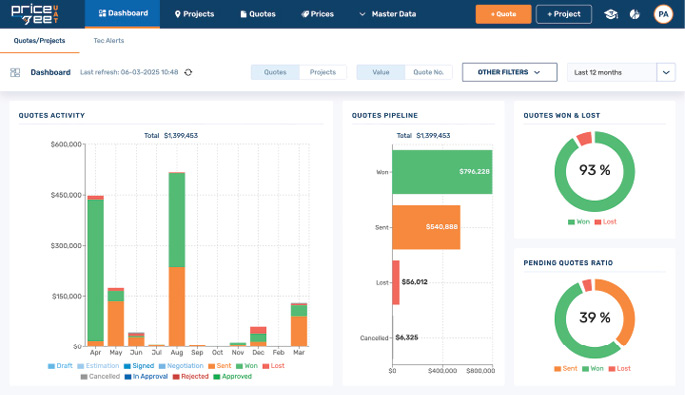Toggle the Cancelled legend entry

100,377
